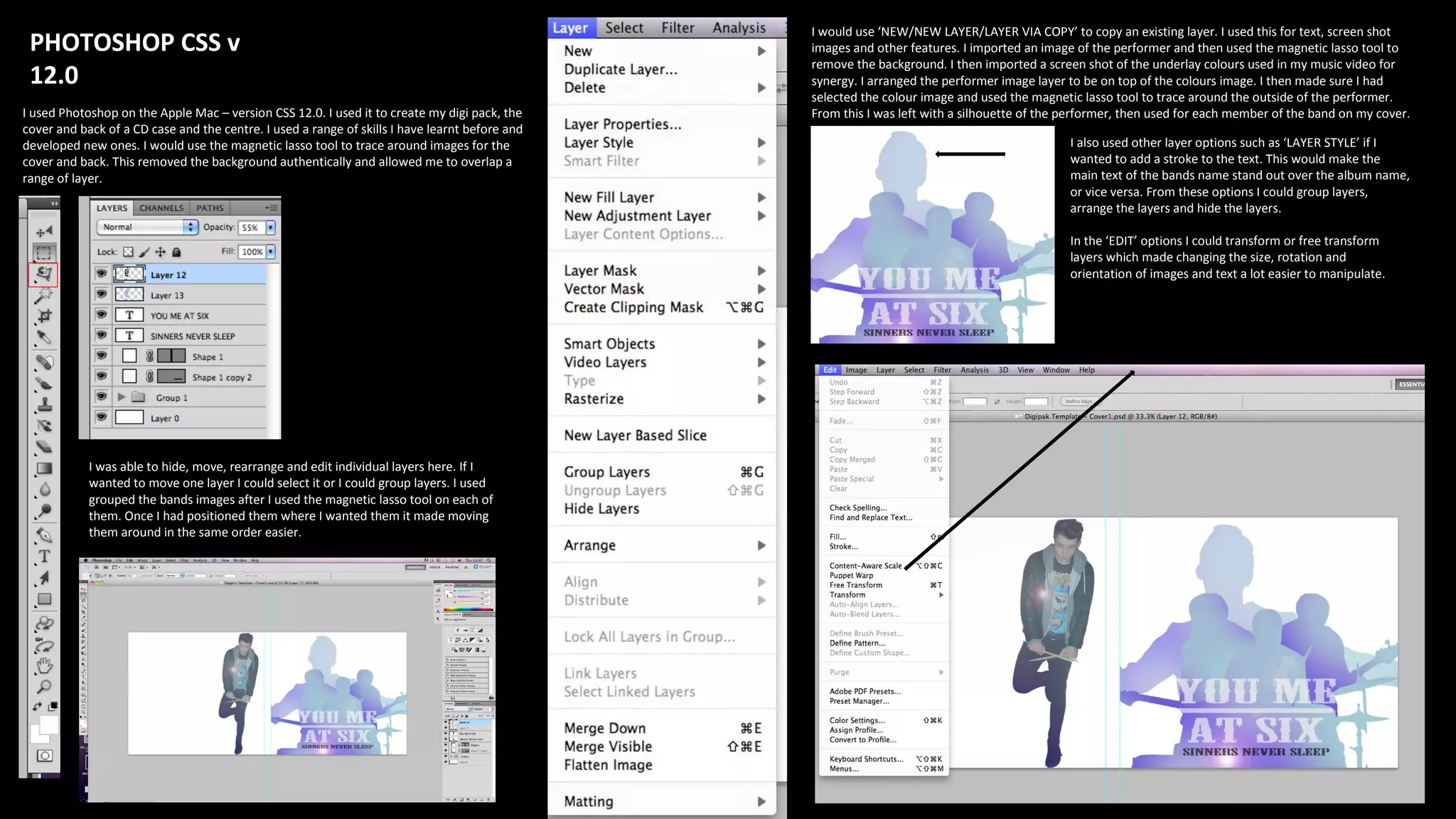Screen dimensions: 1456x819
Task: Select the Move tool in the toolbox
Action: point(44,231)
